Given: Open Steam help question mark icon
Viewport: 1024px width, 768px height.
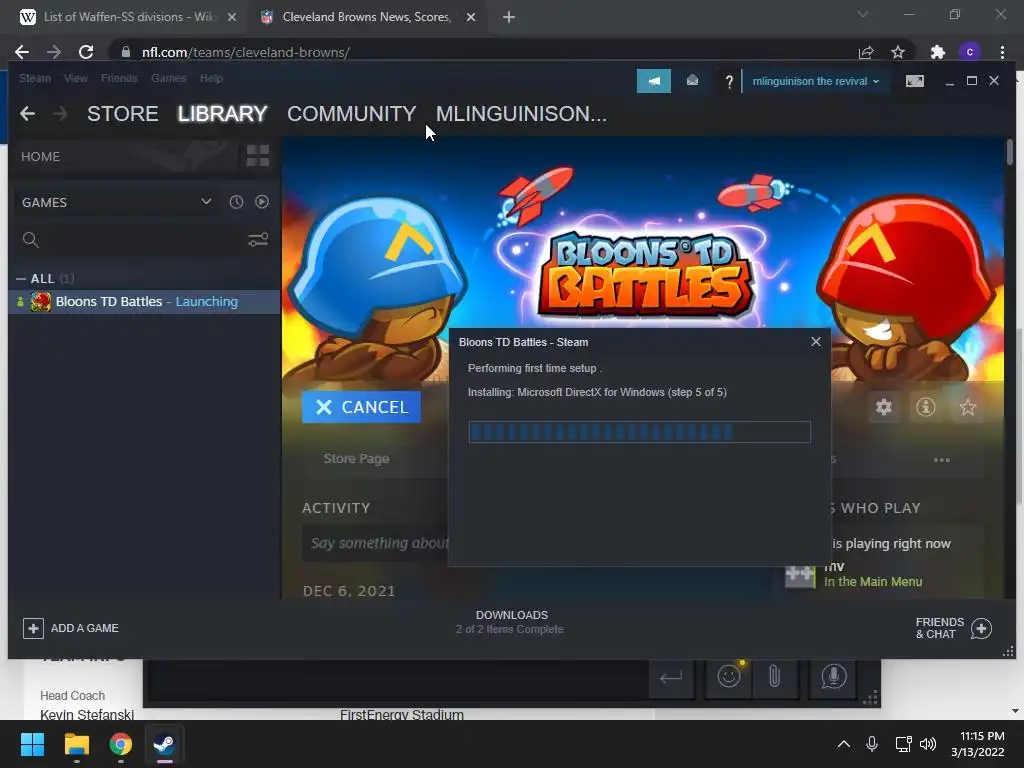Looking at the screenshot, I should [x=729, y=82].
